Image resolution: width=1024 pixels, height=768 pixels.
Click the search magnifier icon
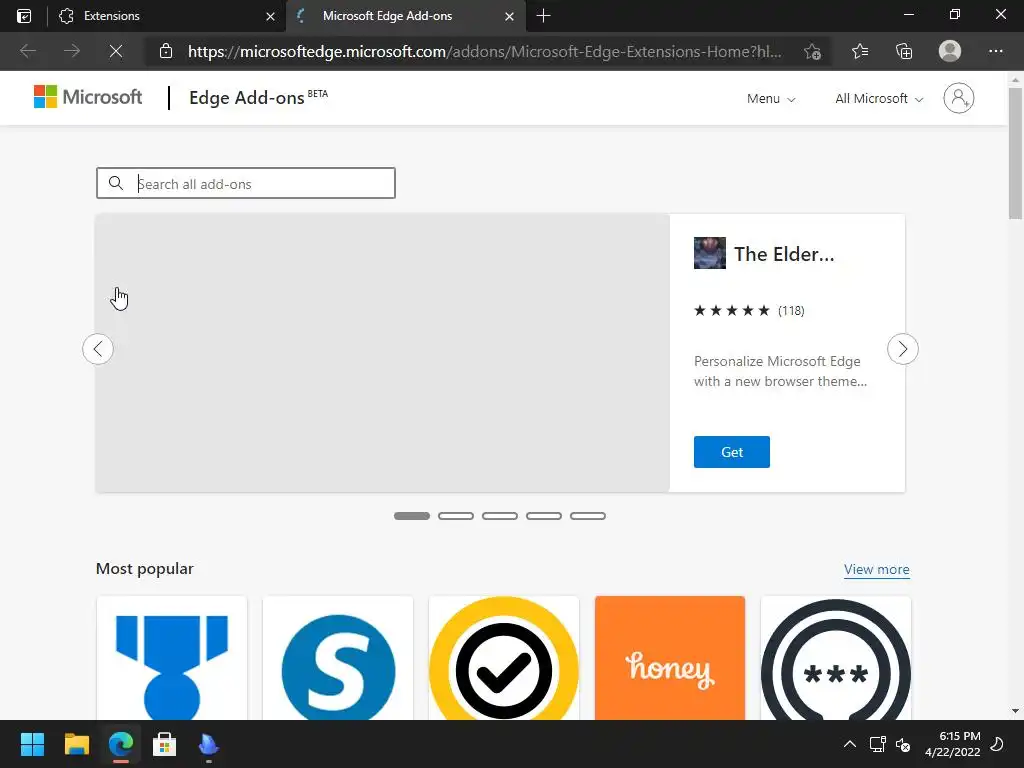tap(116, 184)
